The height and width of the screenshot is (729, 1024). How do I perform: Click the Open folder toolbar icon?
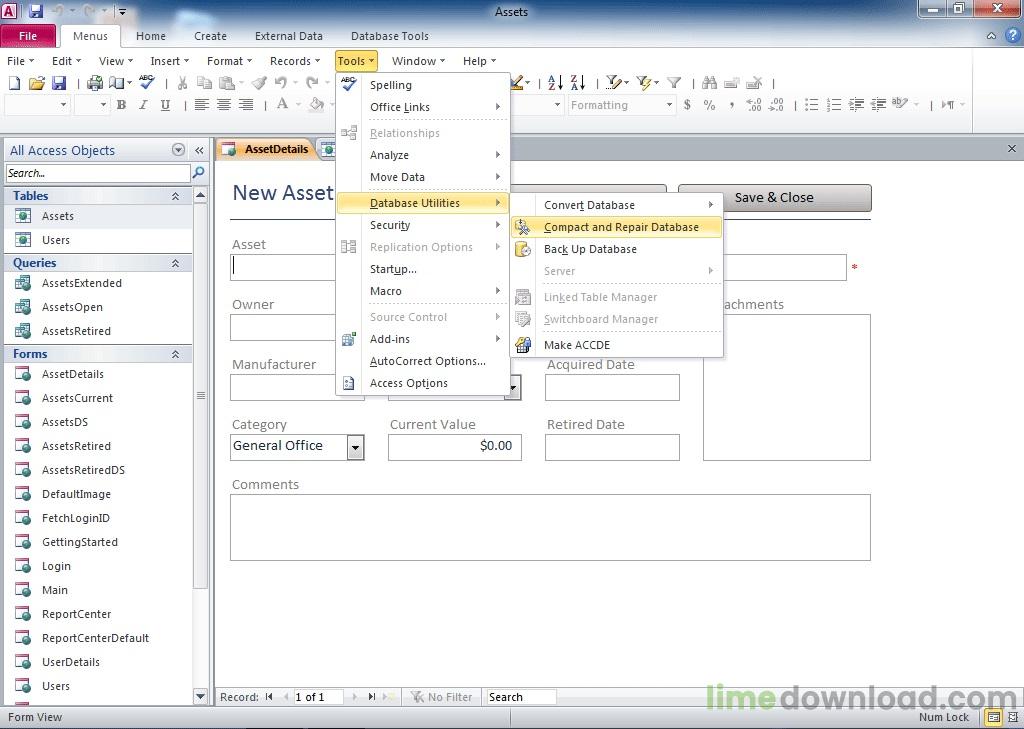coord(37,84)
